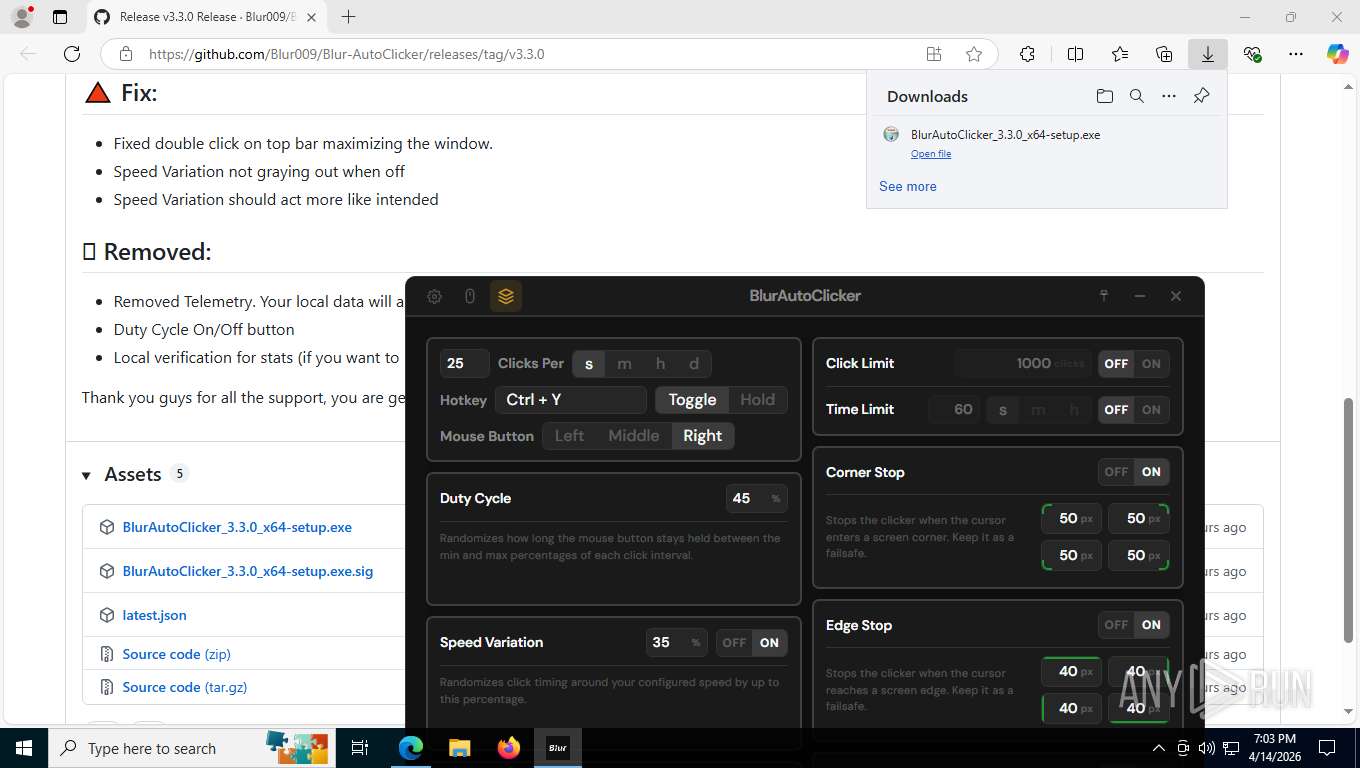Image resolution: width=1360 pixels, height=768 pixels.
Task: Open the tab actions menu icon
Action: pyautogui.click(x=60, y=17)
